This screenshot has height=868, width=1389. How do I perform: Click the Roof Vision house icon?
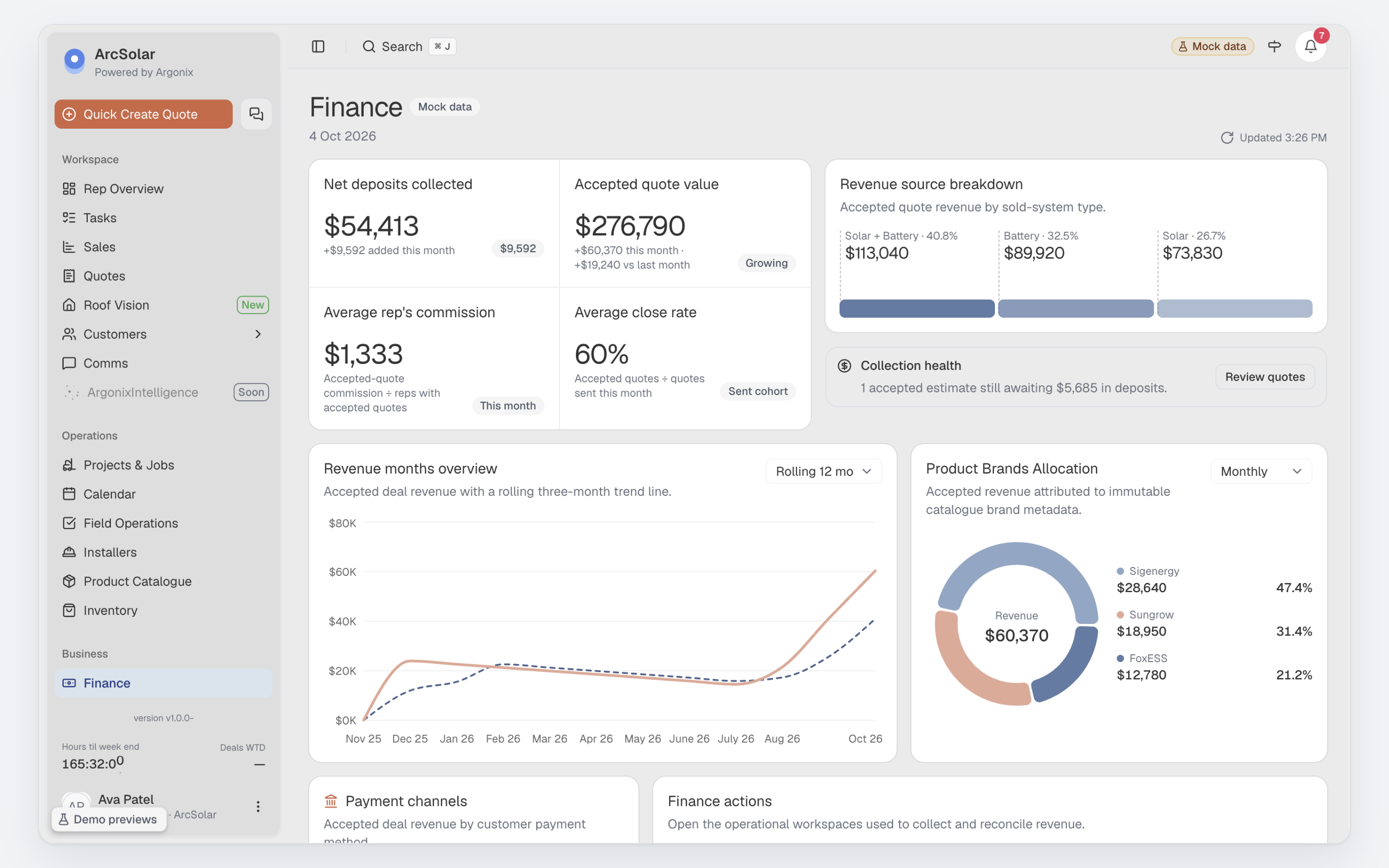69,305
